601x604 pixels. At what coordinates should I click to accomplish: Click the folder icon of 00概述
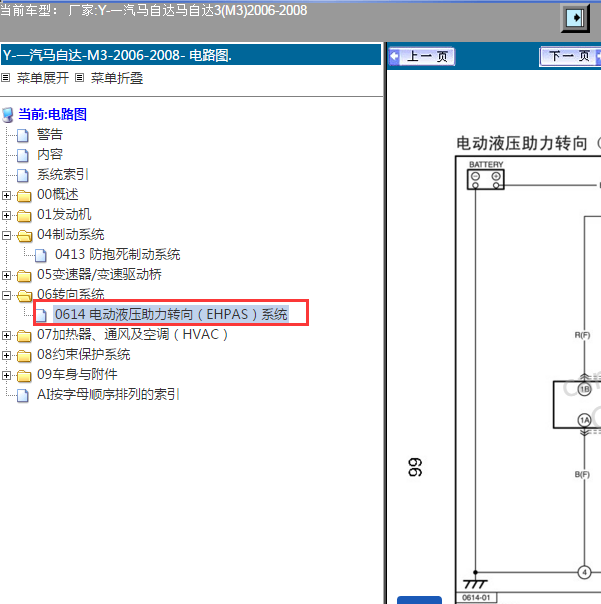tap(24, 196)
